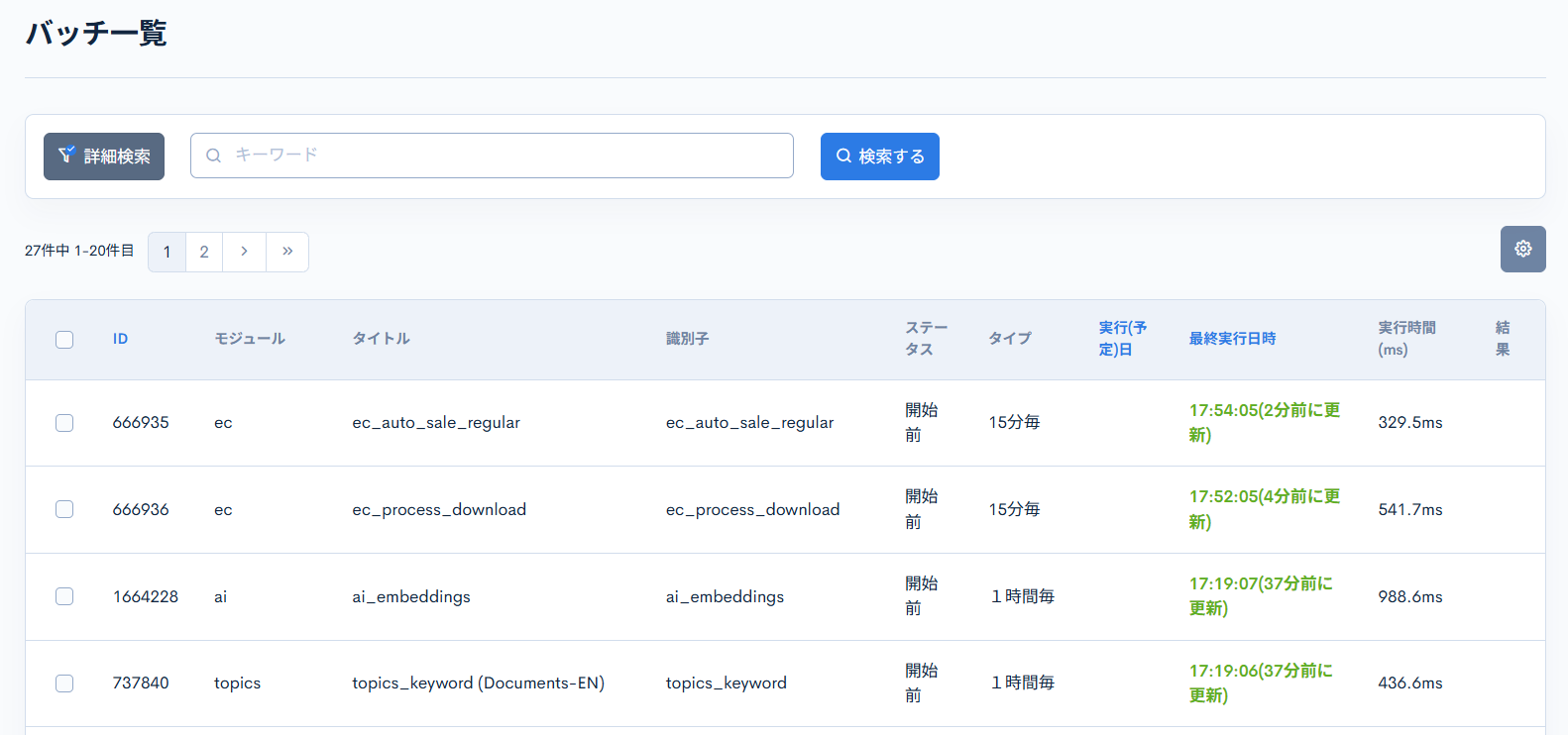Click the 検索する search button
The height and width of the screenshot is (735, 1568).
[x=880, y=157]
